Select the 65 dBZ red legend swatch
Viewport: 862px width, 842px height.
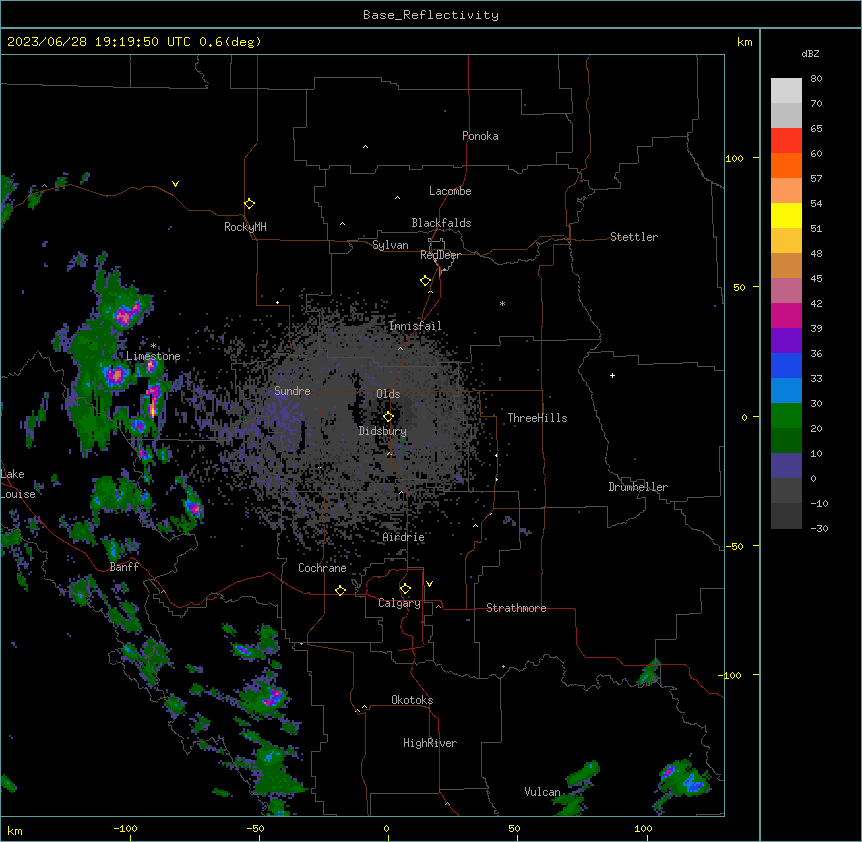coord(786,140)
